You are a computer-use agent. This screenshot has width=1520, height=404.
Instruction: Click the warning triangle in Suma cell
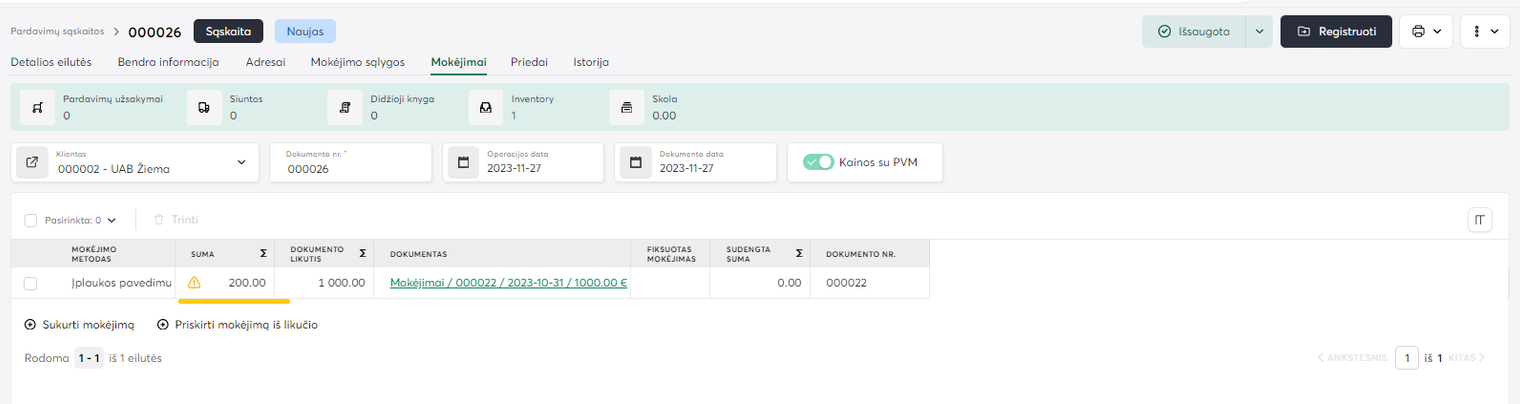194,283
